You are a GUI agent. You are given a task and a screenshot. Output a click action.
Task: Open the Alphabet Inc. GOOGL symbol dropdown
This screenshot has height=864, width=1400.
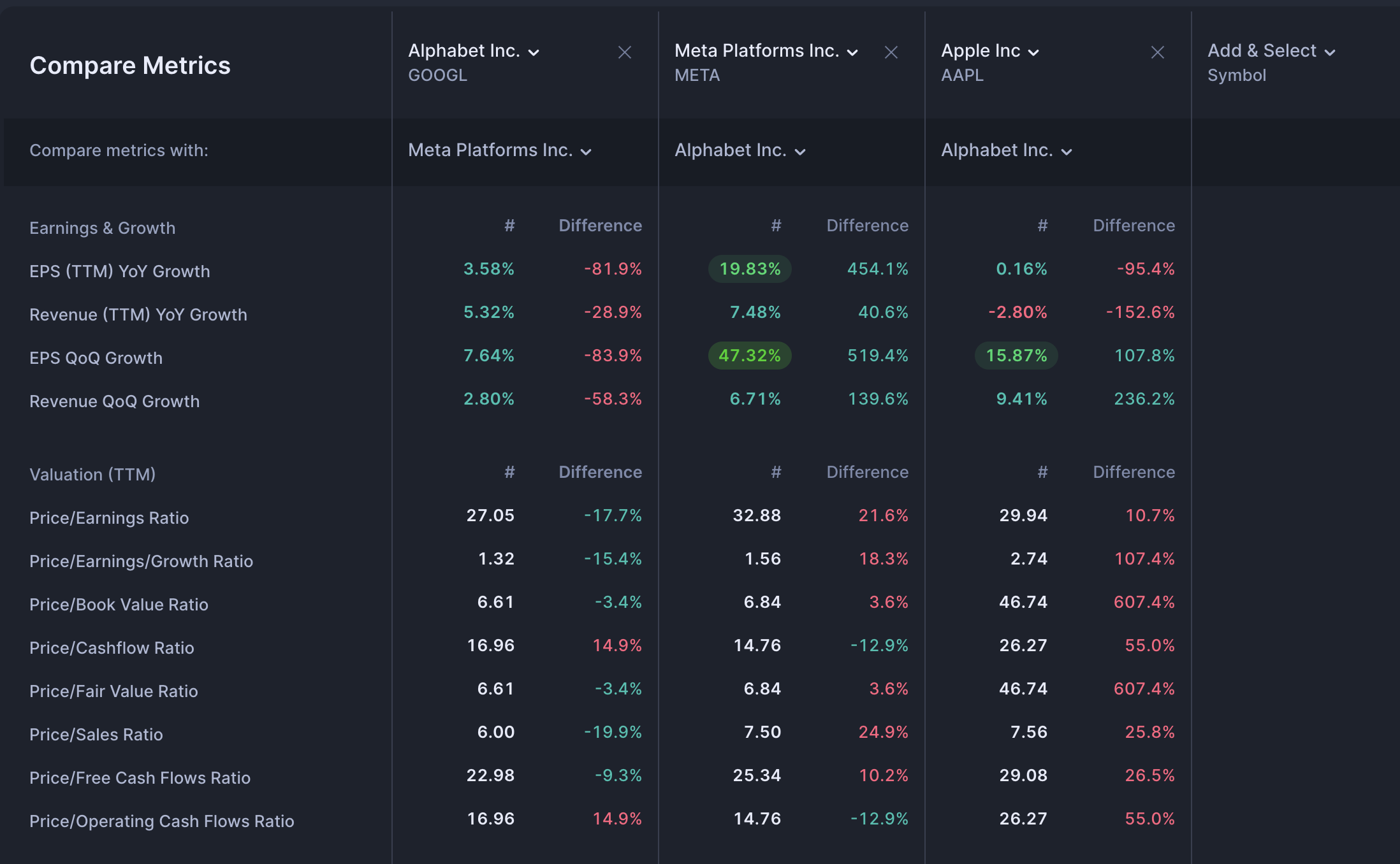click(x=474, y=51)
